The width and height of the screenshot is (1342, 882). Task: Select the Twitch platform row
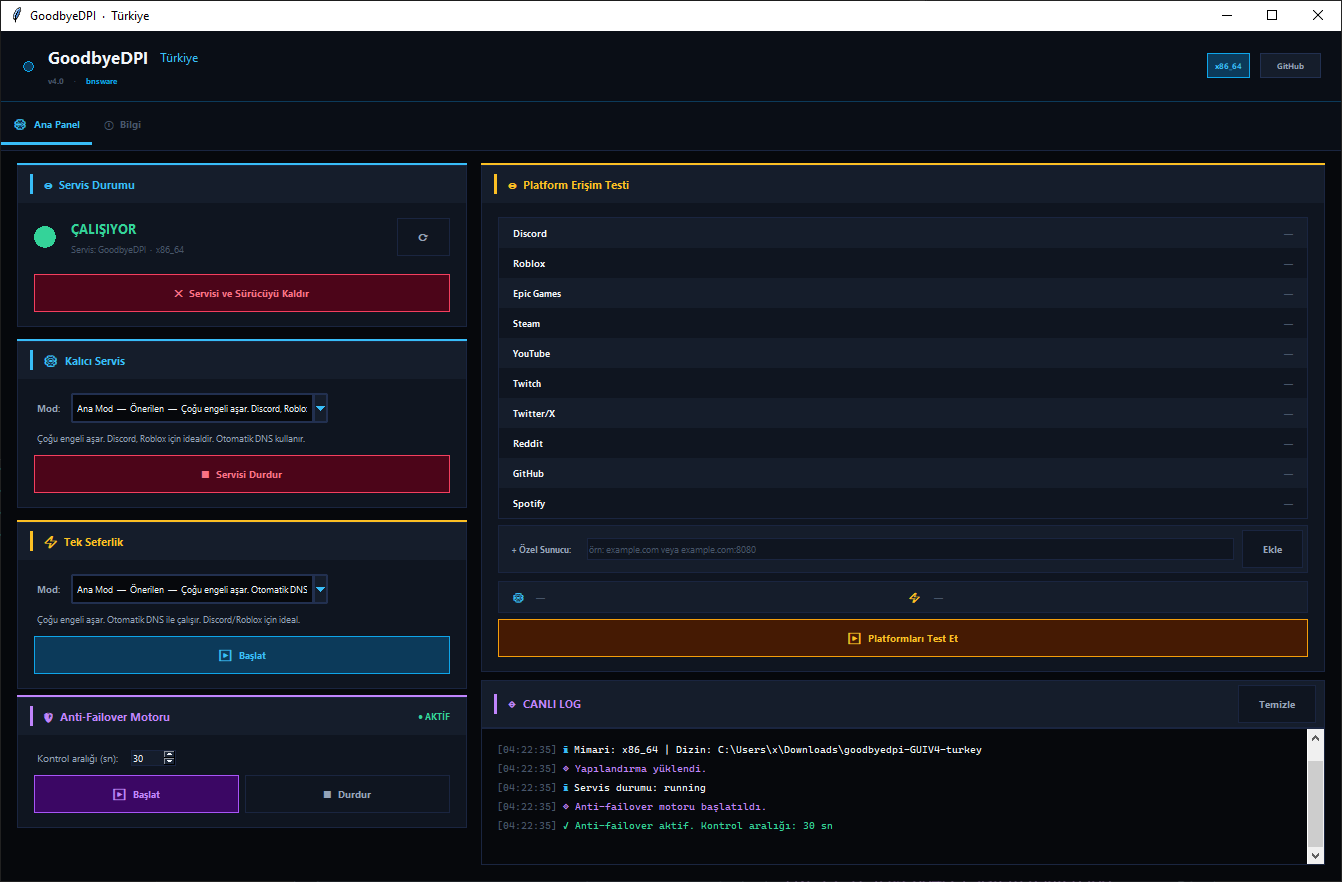pyautogui.click(x=903, y=383)
